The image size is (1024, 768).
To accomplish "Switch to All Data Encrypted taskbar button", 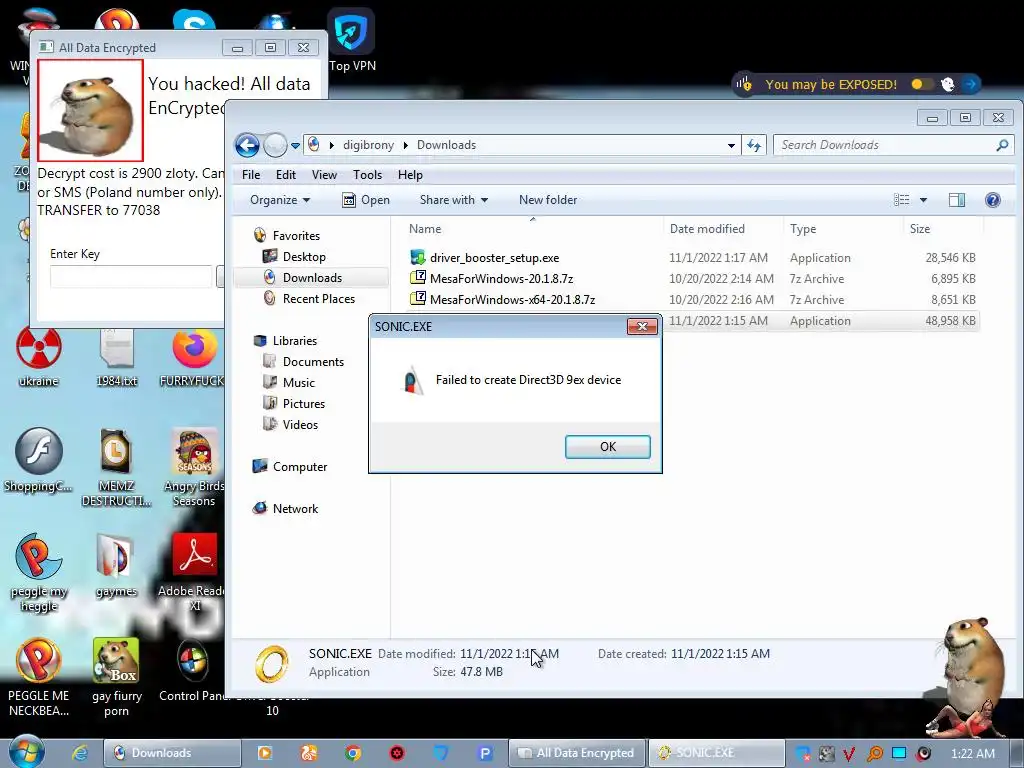I will [x=577, y=753].
